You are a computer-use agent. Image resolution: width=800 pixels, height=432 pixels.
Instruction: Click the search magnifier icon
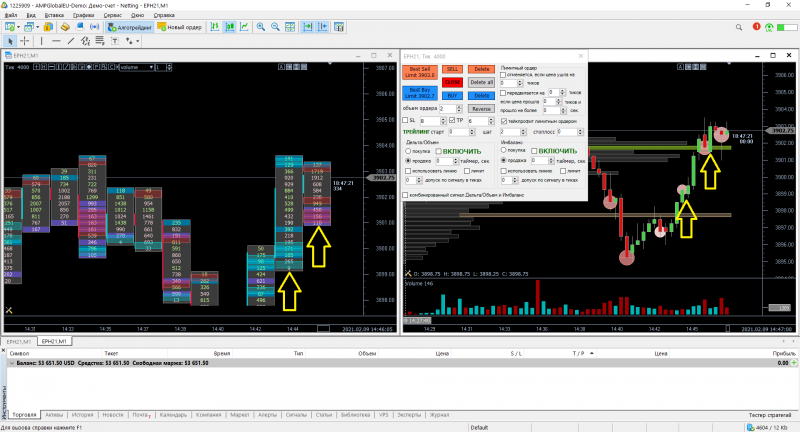739,27
